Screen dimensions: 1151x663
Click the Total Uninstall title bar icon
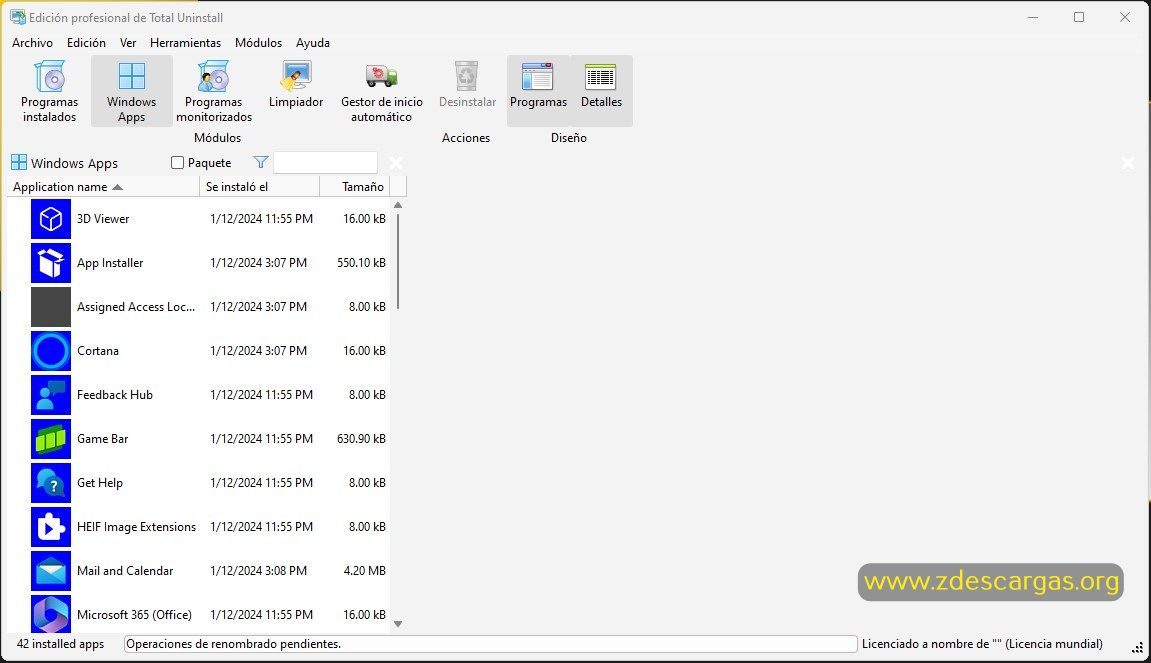click(18, 17)
